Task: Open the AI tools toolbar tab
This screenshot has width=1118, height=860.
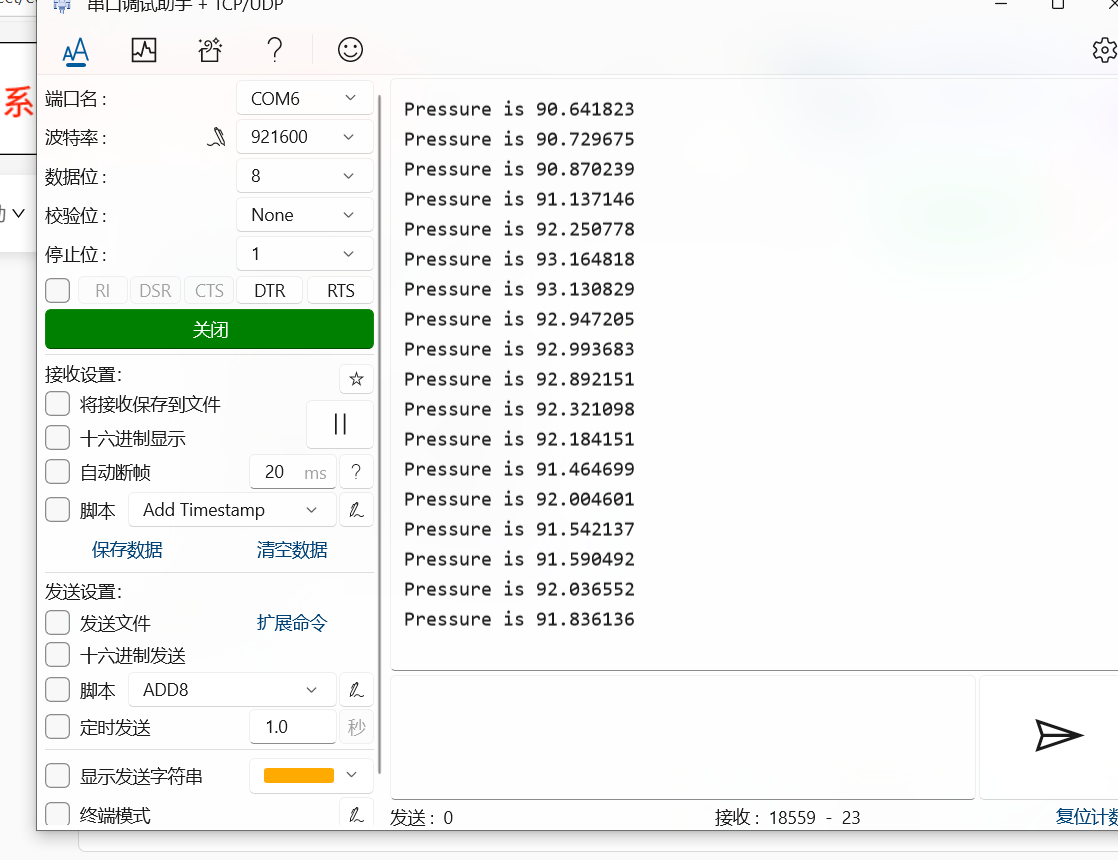Action: (210, 50)
